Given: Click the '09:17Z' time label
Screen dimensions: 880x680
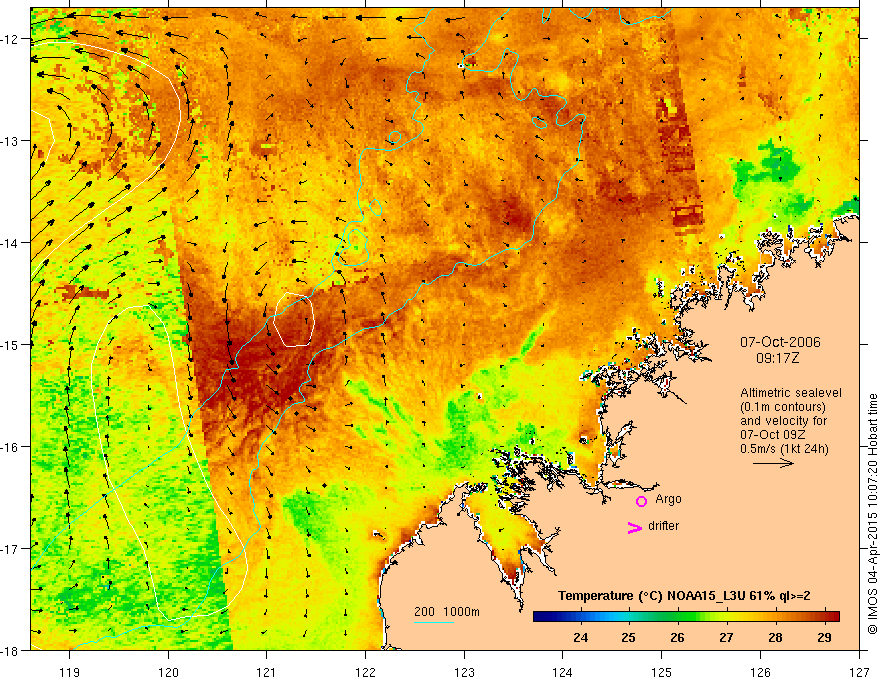Looking at the screenshot, I should pos(777,358).
